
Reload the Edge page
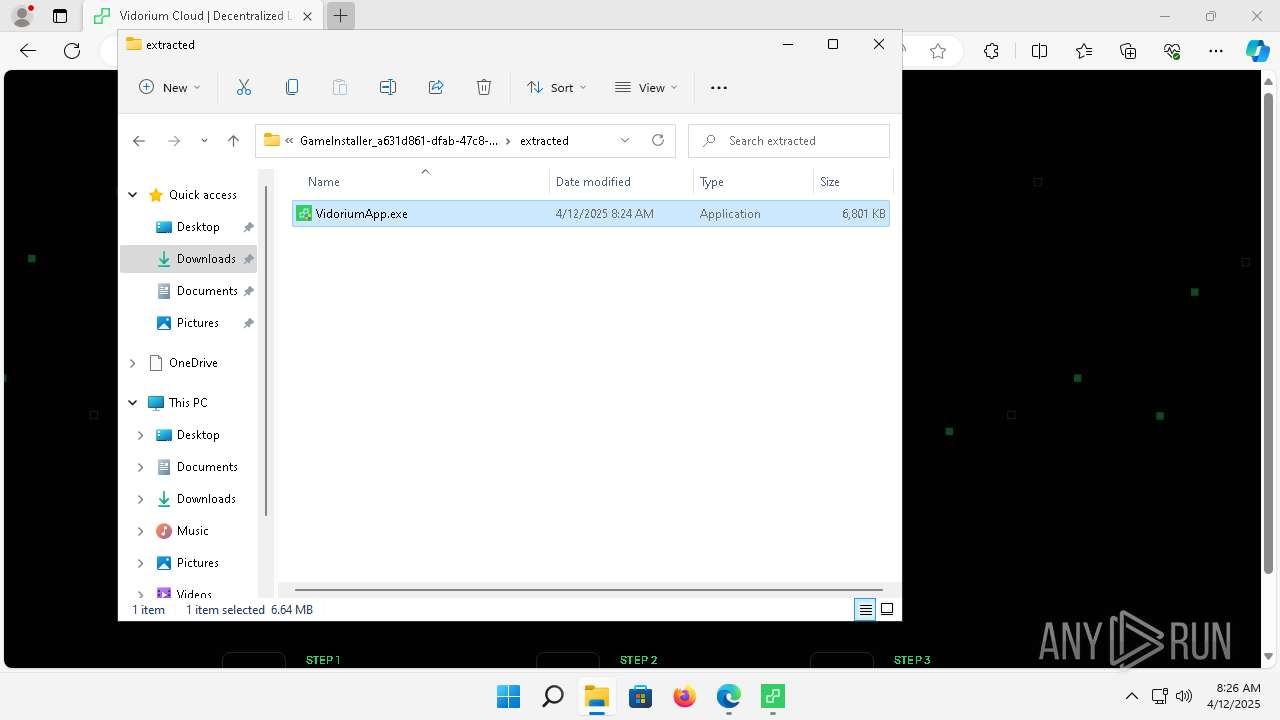pyautogui.click(x=72, y=51)
